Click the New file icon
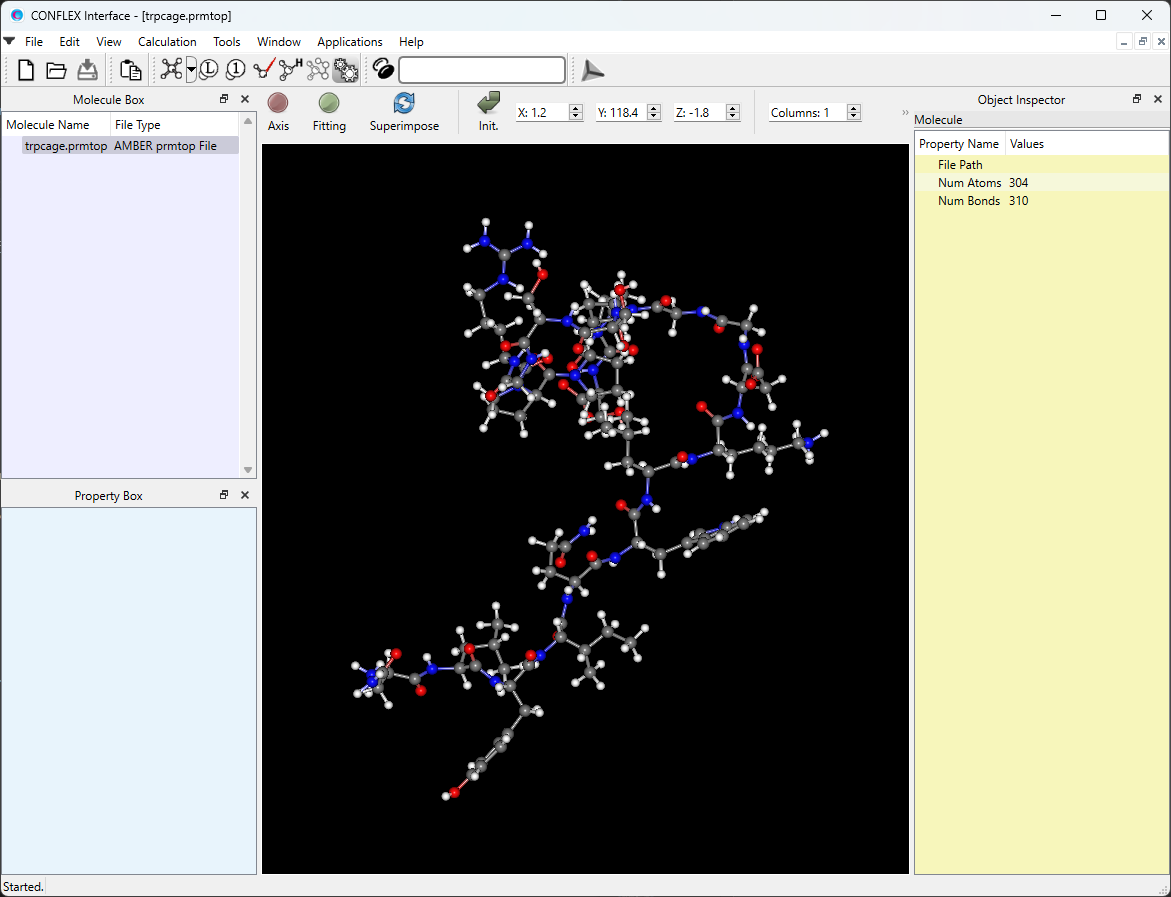Image resolution: width=1171 pixels, height=897 pixels. (26, 70)
